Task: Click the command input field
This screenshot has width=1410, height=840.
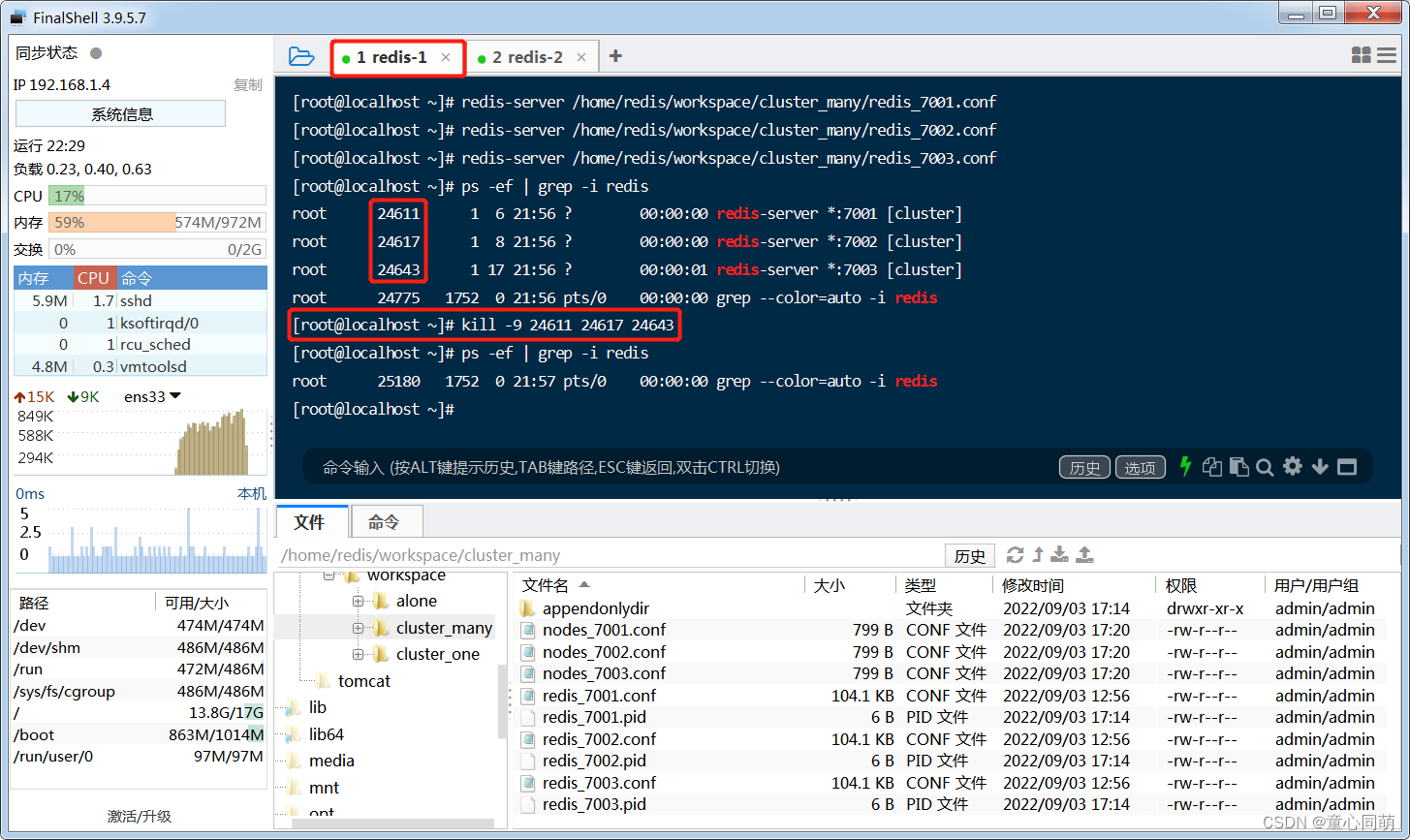Action: tap(678, 467)
